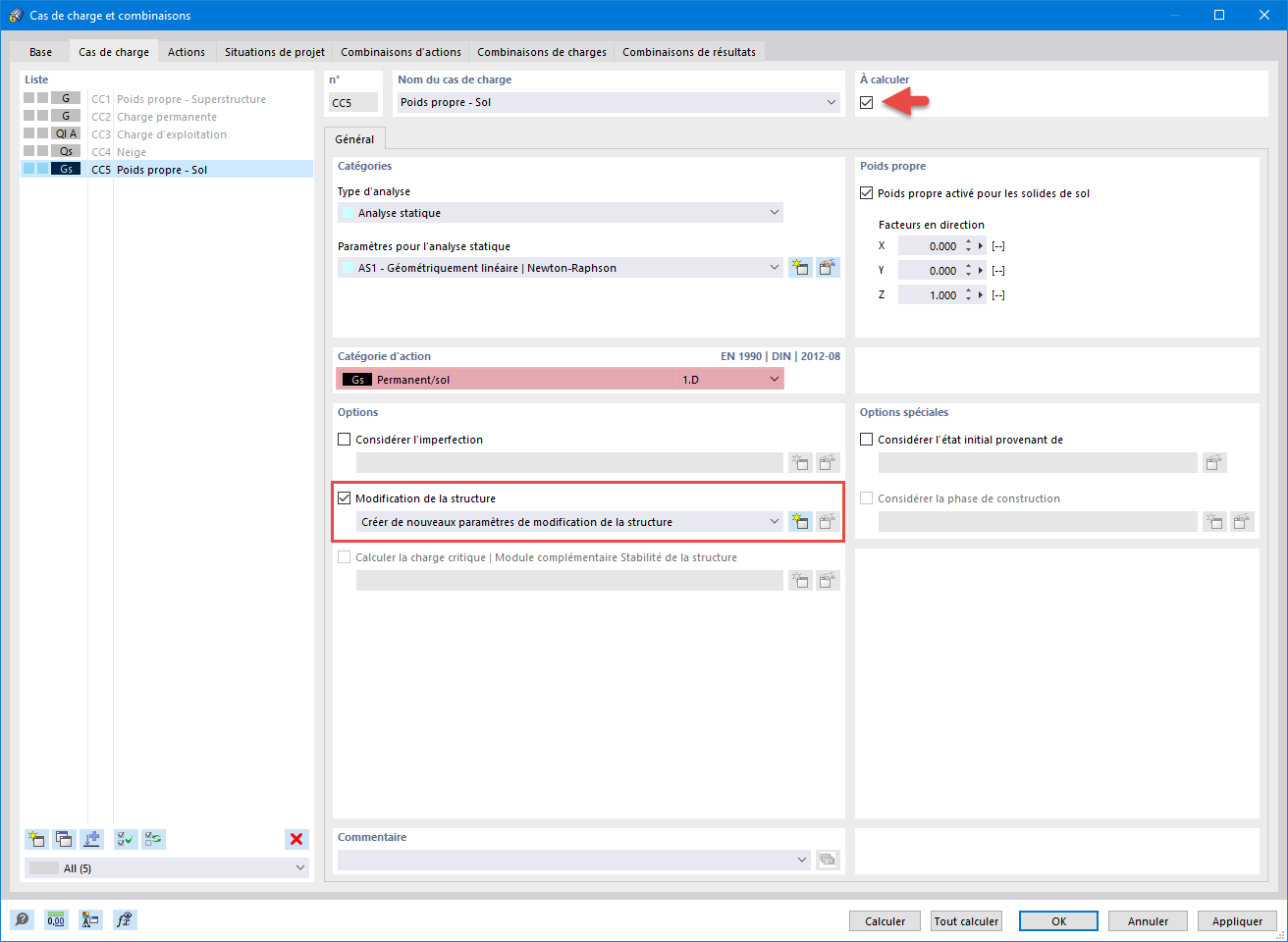1288x942 pixels.
Task: Invert list selection with the green arrows icon
Action: [154, 839]
